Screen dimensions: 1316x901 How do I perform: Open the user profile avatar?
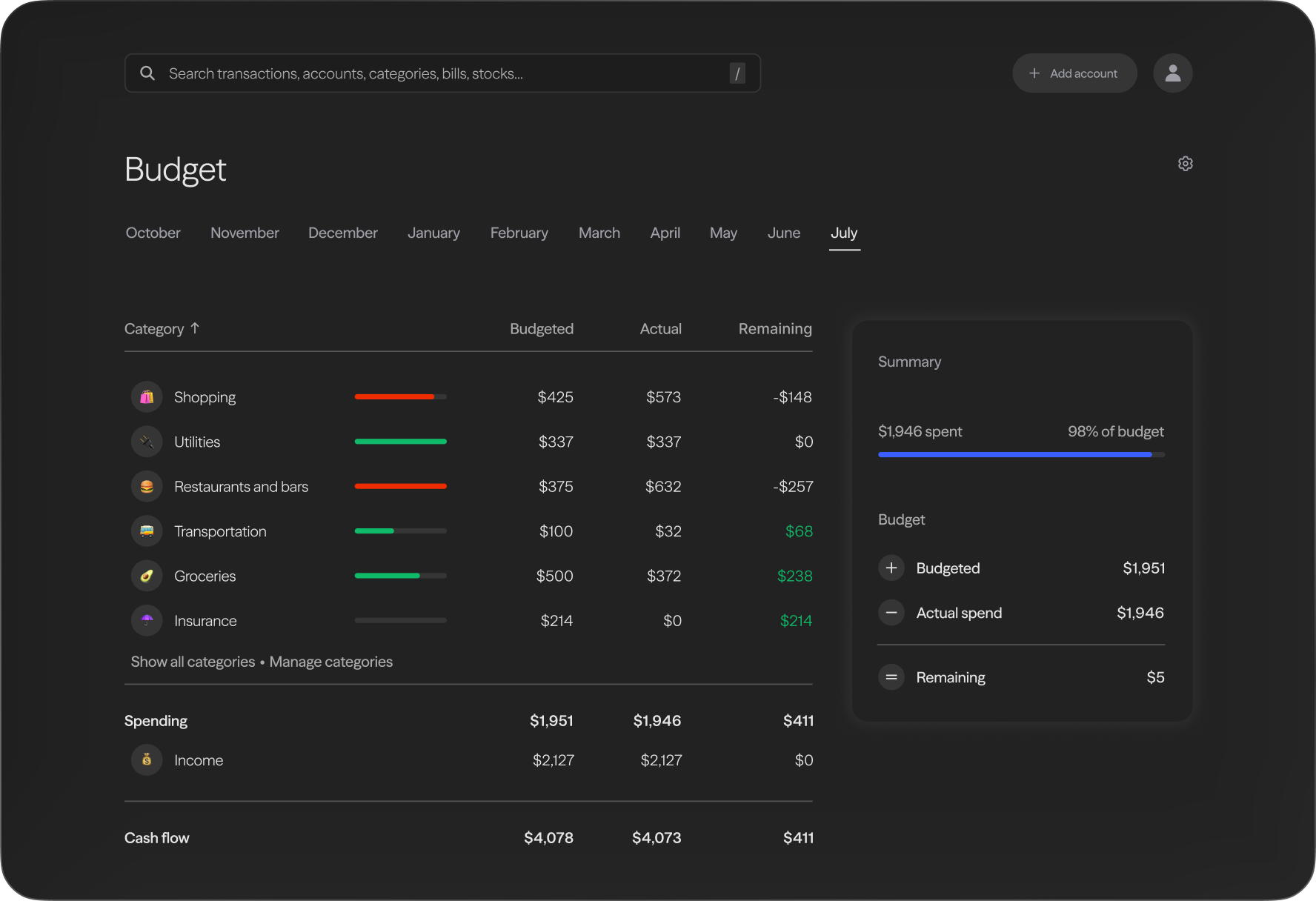[x=1172, y=73]
